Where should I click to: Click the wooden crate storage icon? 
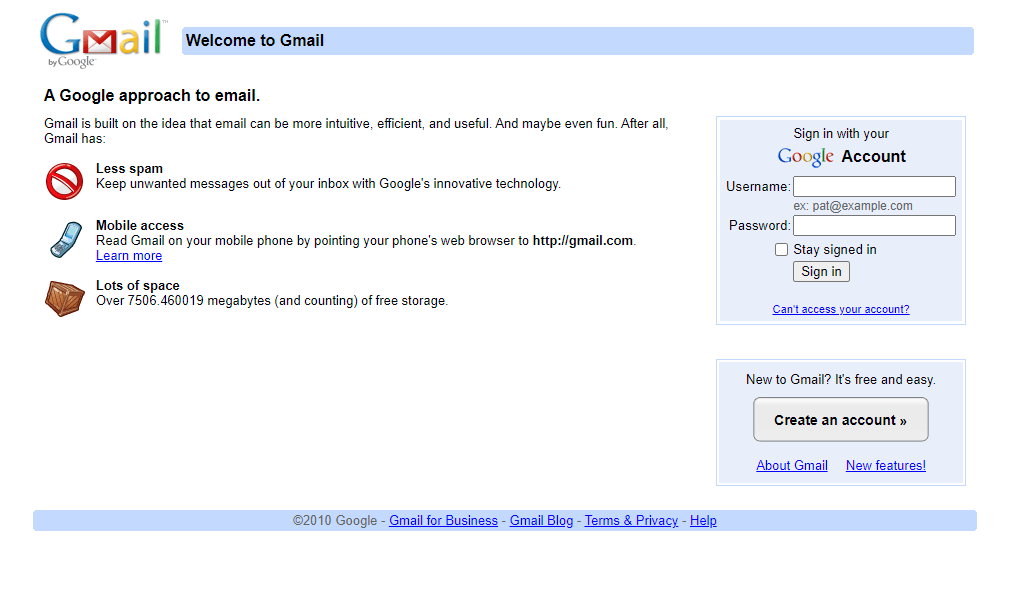(64, 298)
